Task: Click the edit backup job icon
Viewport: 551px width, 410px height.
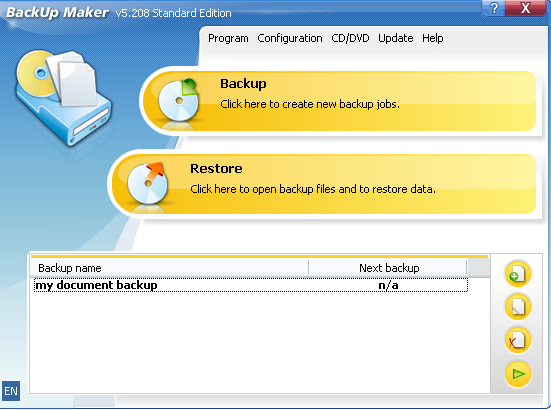Action: [518, 307]
